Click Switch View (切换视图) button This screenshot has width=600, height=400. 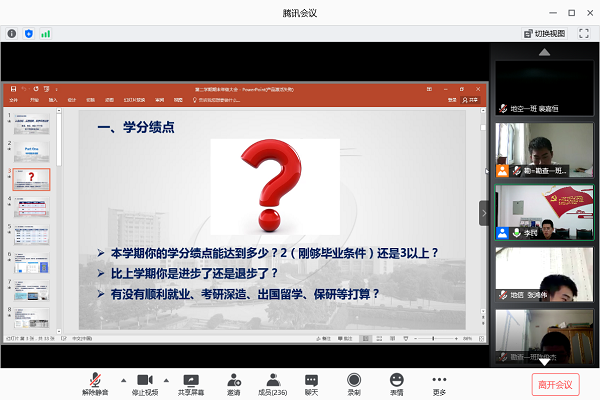click(x=544, y=33)
